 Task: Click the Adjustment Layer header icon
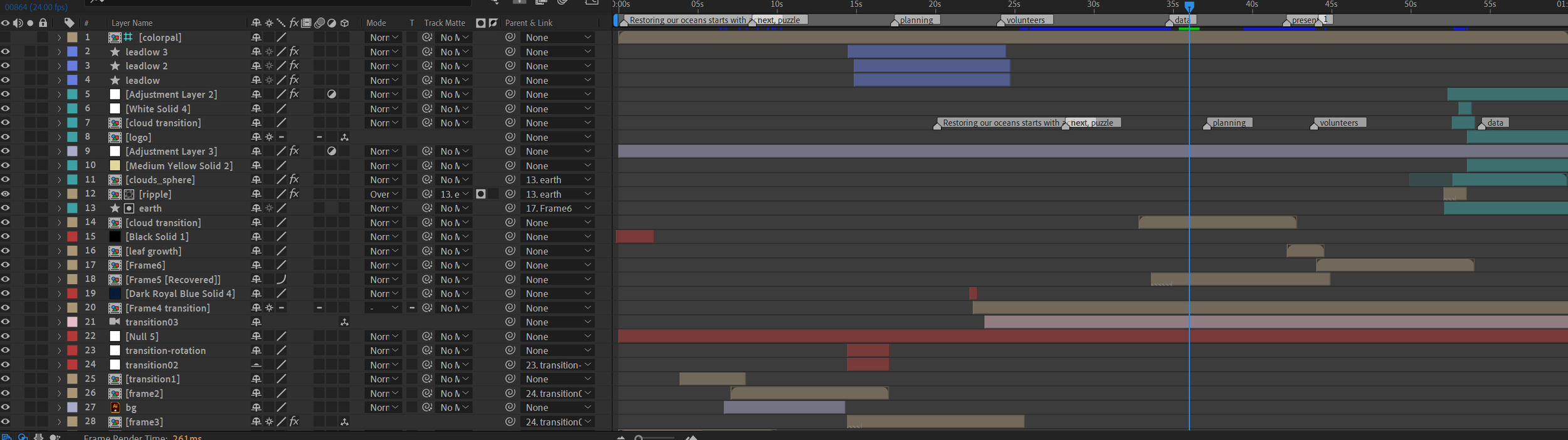(332, 23)
